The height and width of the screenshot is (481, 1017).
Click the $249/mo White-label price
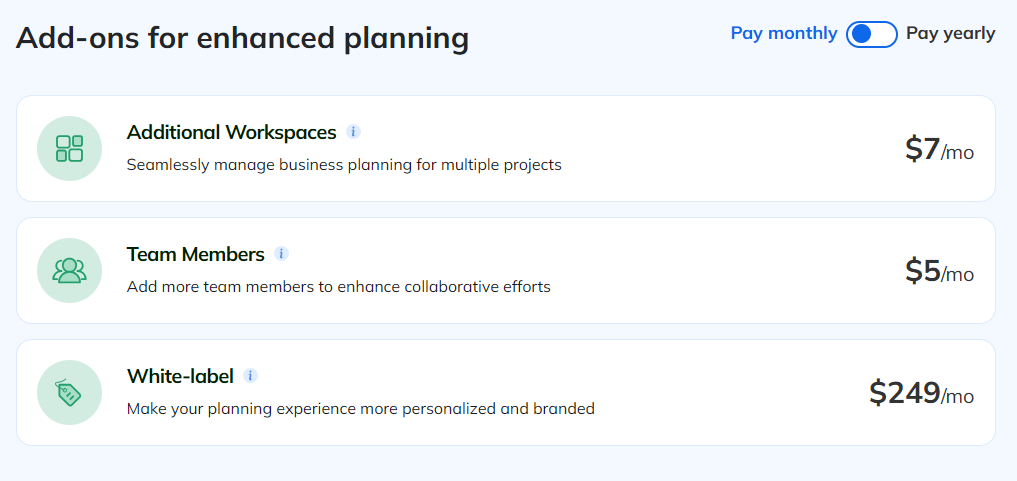click(920, 394)
